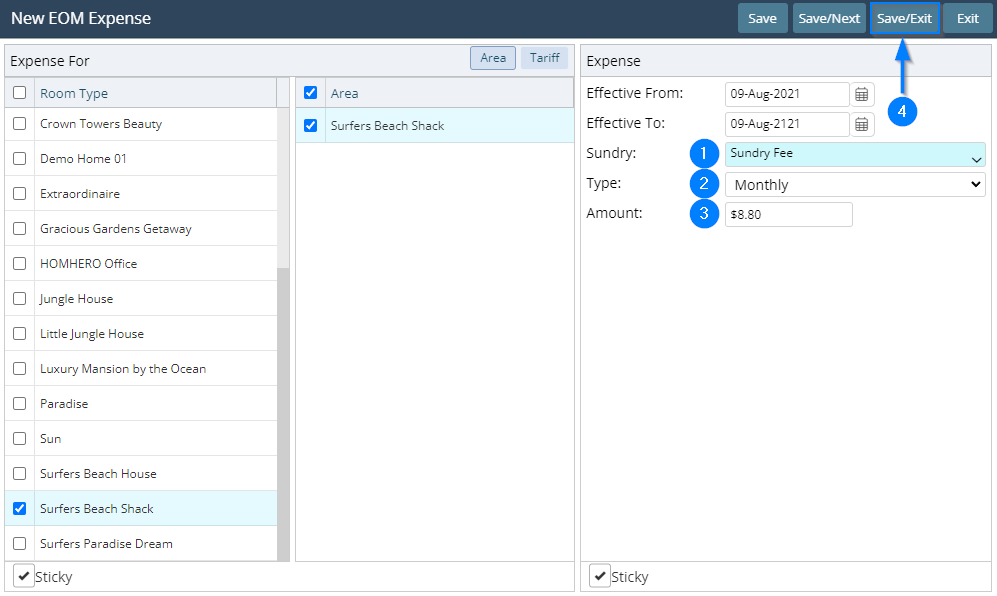The height and width of the screenshot is (596, 997).
Task: Click the Effective From date field
Action: 786,94
